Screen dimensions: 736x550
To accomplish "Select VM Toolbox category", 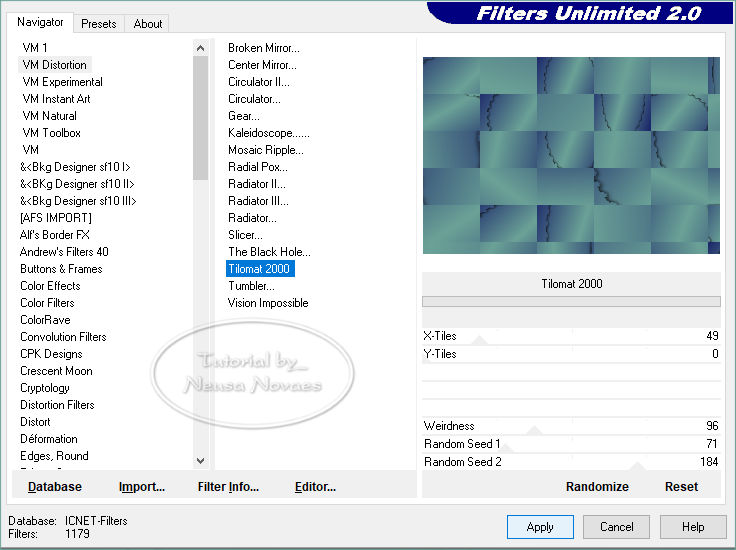I will click(51, 133).
